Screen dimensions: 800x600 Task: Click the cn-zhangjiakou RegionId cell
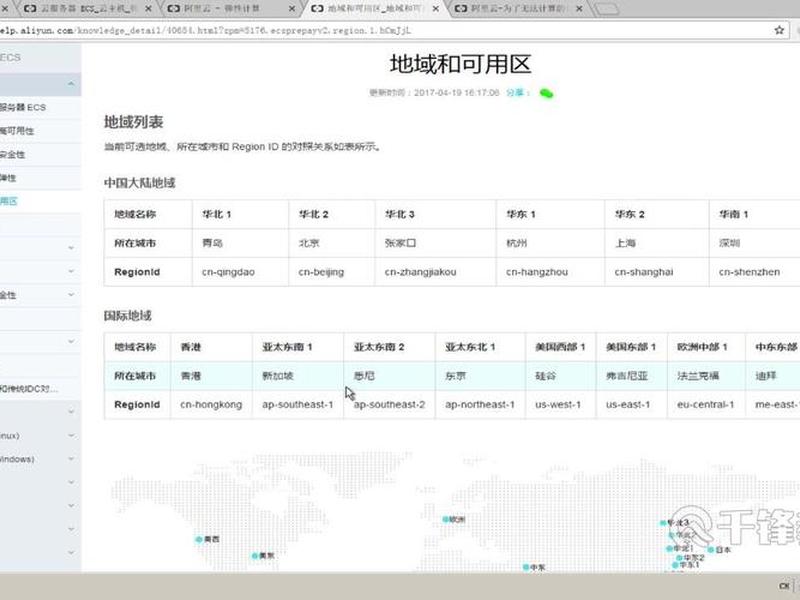pyautogui.click(x=436, y=272)
